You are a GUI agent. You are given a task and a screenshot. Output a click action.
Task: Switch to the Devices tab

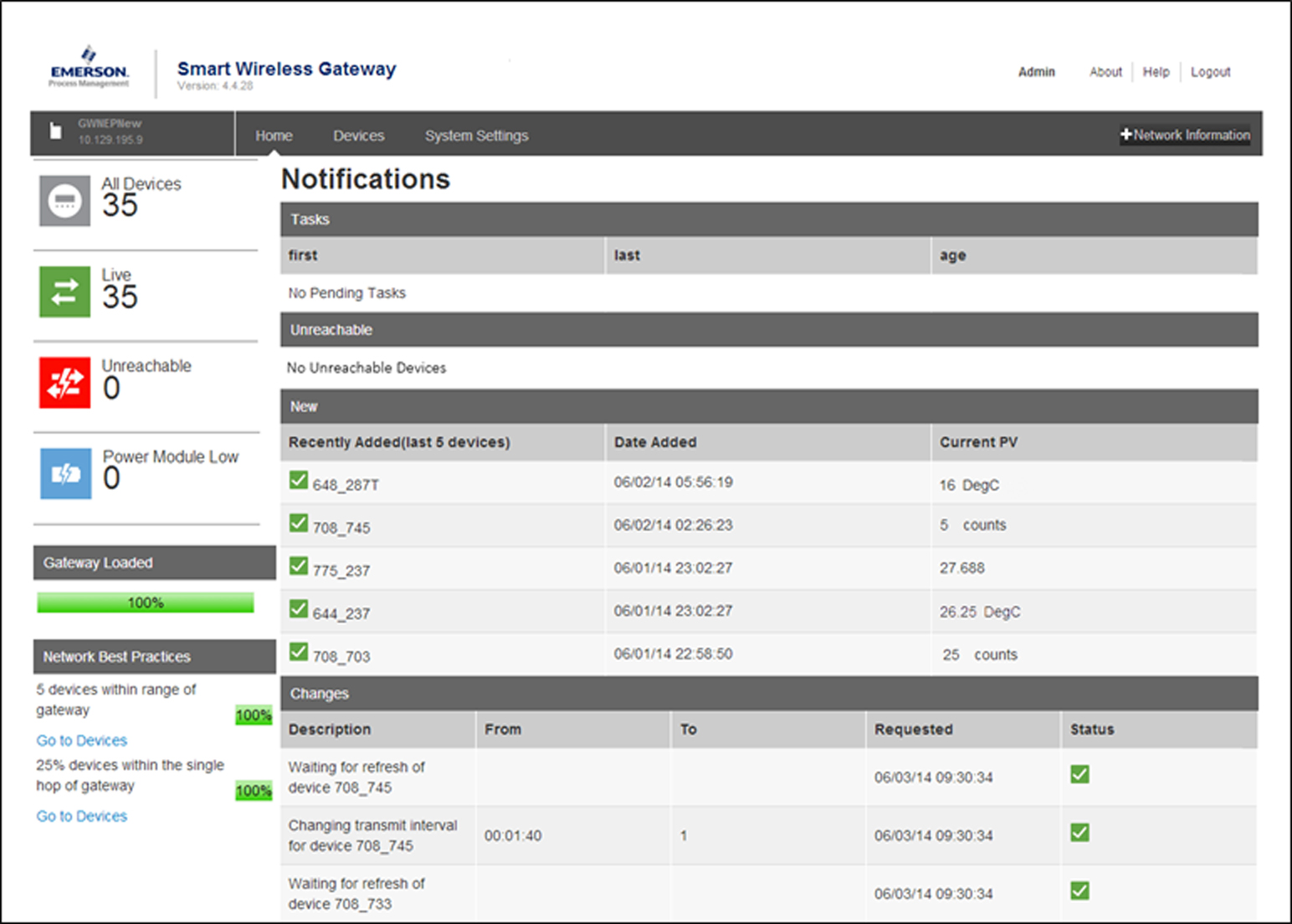[358, 135]
